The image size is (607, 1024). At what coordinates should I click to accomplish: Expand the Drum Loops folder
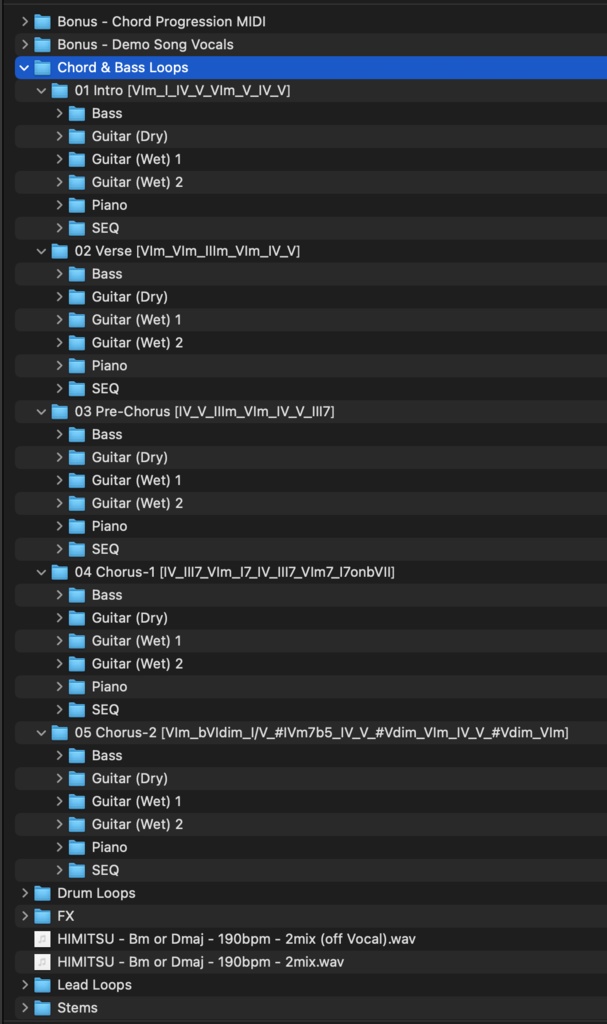25,893
